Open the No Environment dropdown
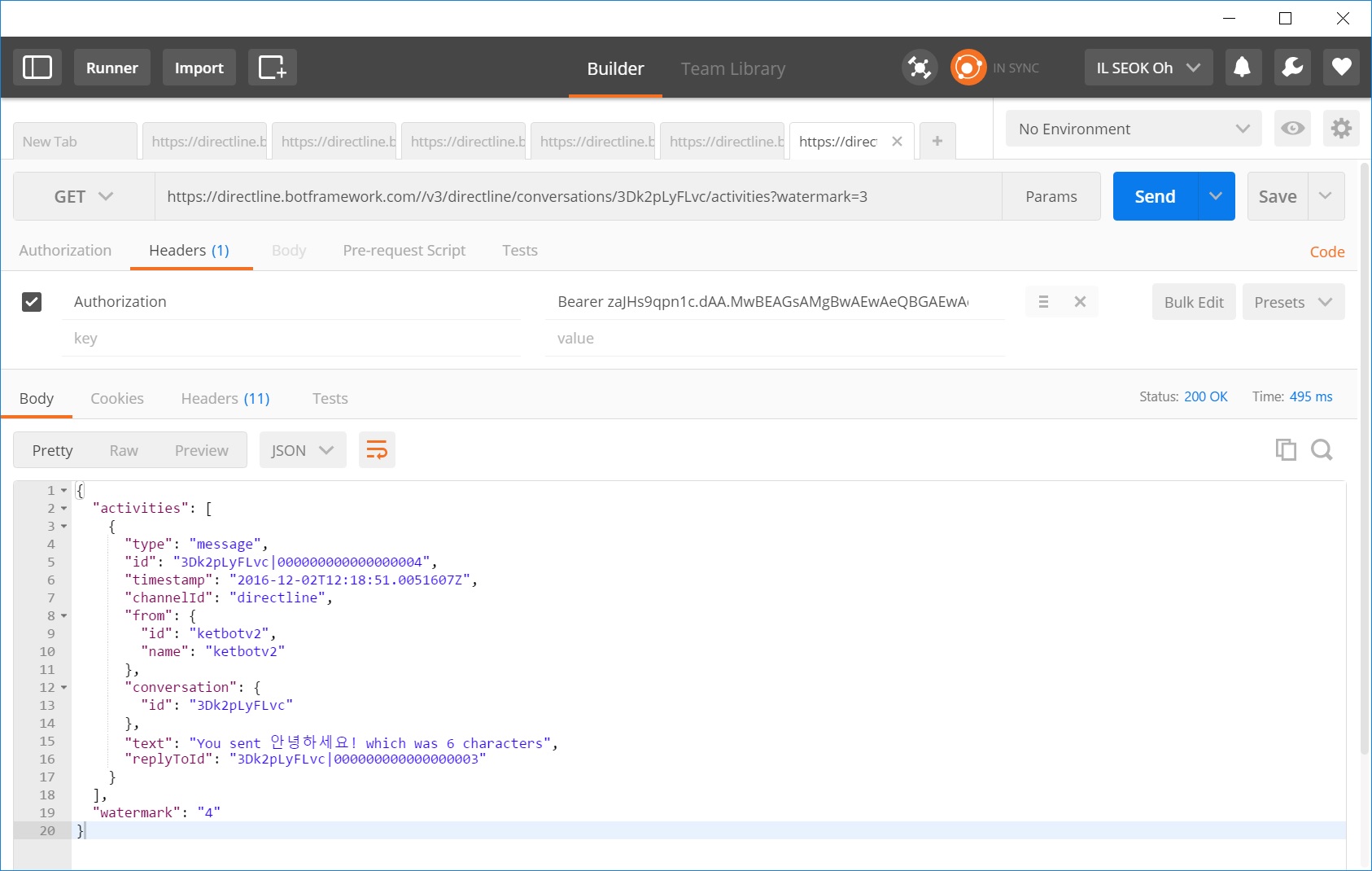 tap(1134, 129)
